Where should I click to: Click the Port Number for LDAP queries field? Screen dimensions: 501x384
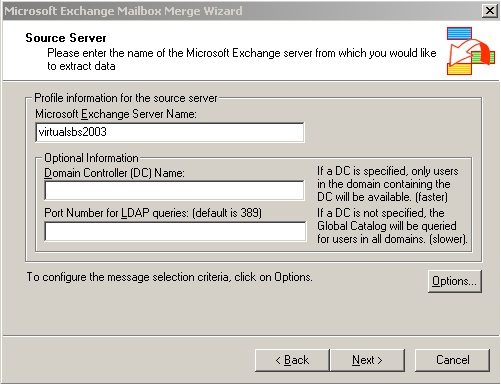click(x=175, y=231)
